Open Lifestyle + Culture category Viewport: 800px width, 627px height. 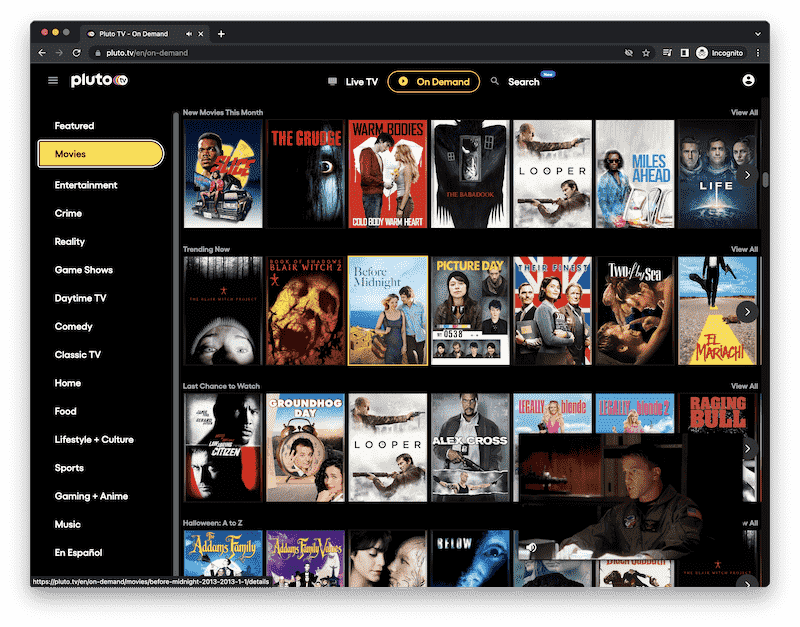[94, 440]
